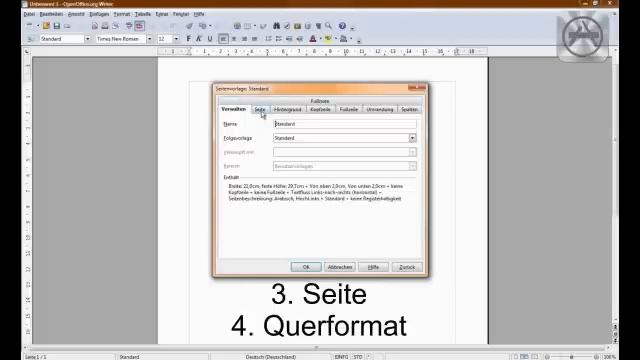Open the New document dropdown arrow
The image size is (640, 360).
pos(38,26)
